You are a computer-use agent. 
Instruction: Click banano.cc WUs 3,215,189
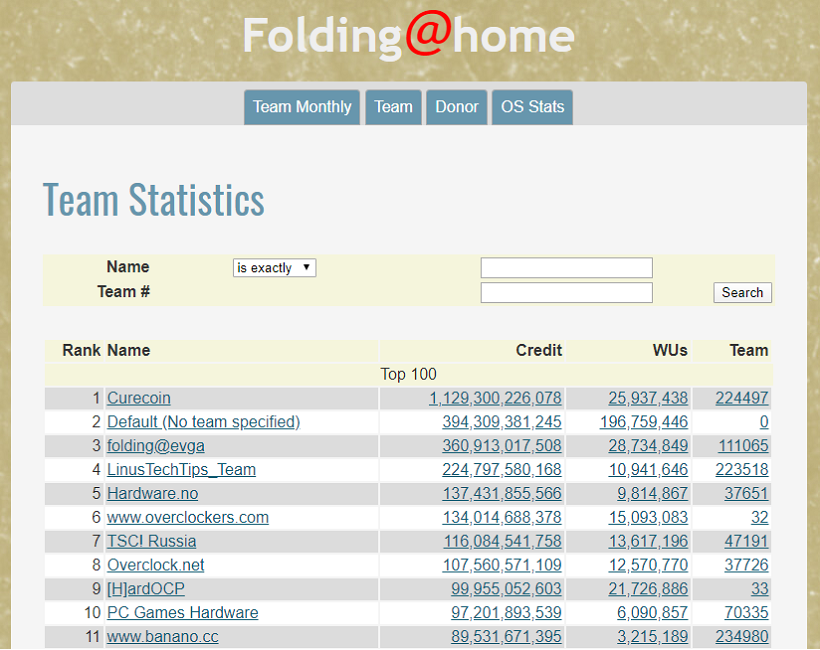(x=653, y=636)
